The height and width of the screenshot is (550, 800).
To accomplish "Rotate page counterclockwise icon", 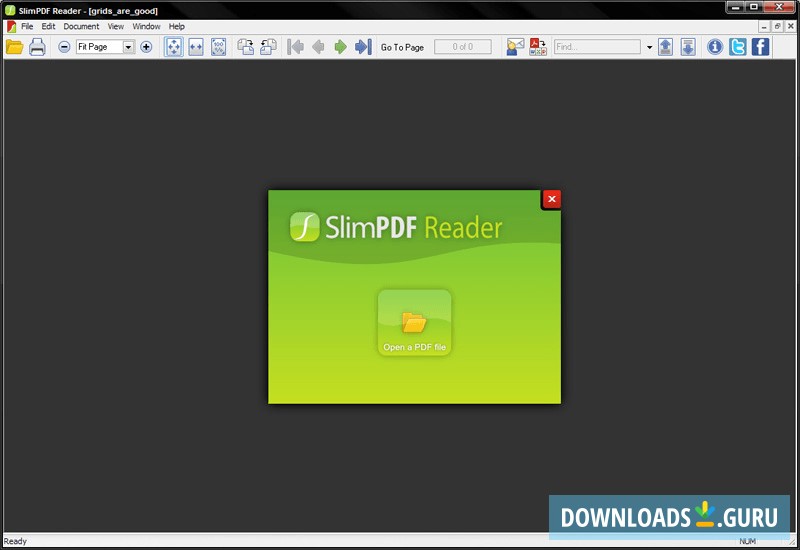I will click(268, 47).
